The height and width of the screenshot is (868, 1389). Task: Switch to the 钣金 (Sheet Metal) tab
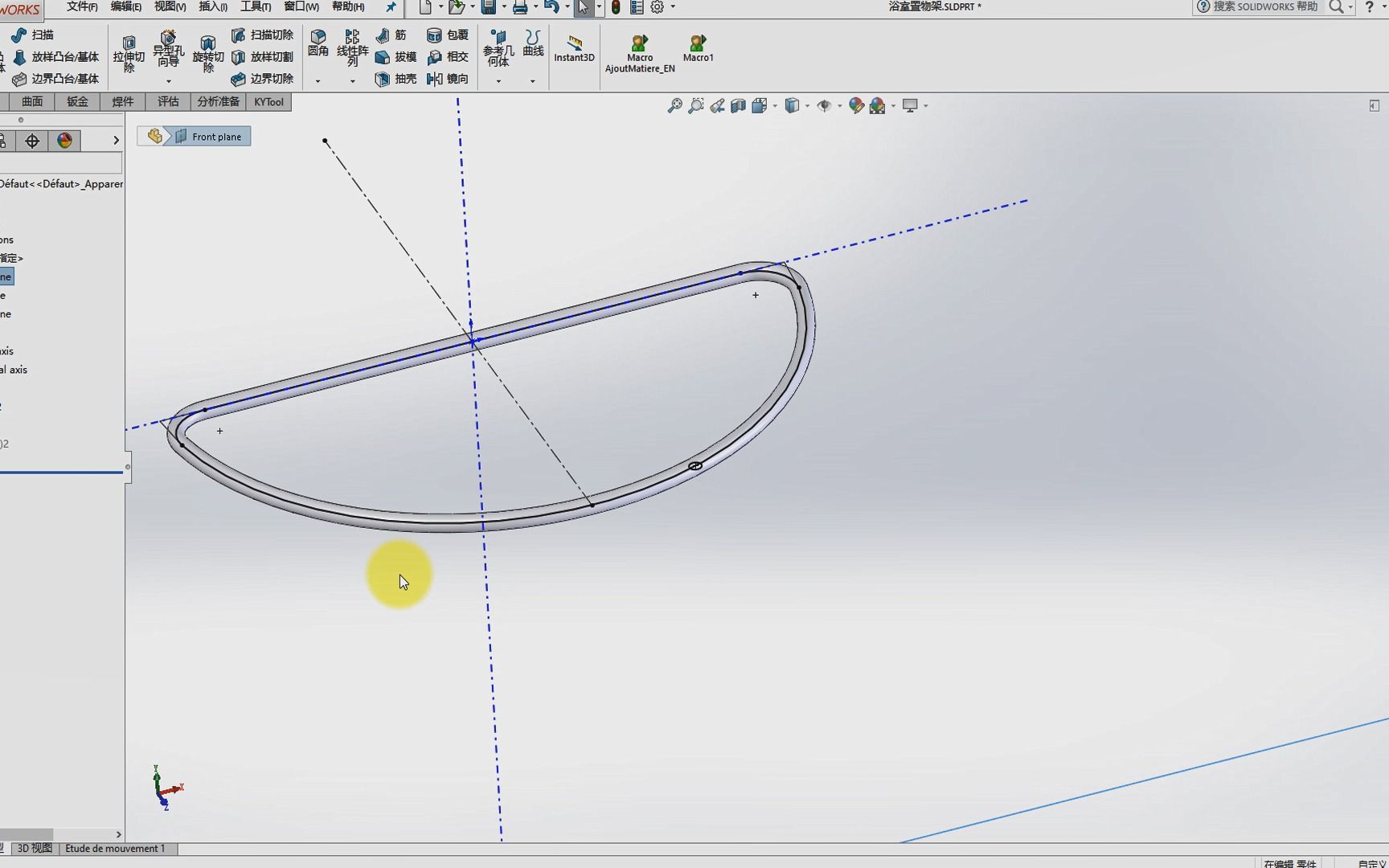click(x=76, y=102)
